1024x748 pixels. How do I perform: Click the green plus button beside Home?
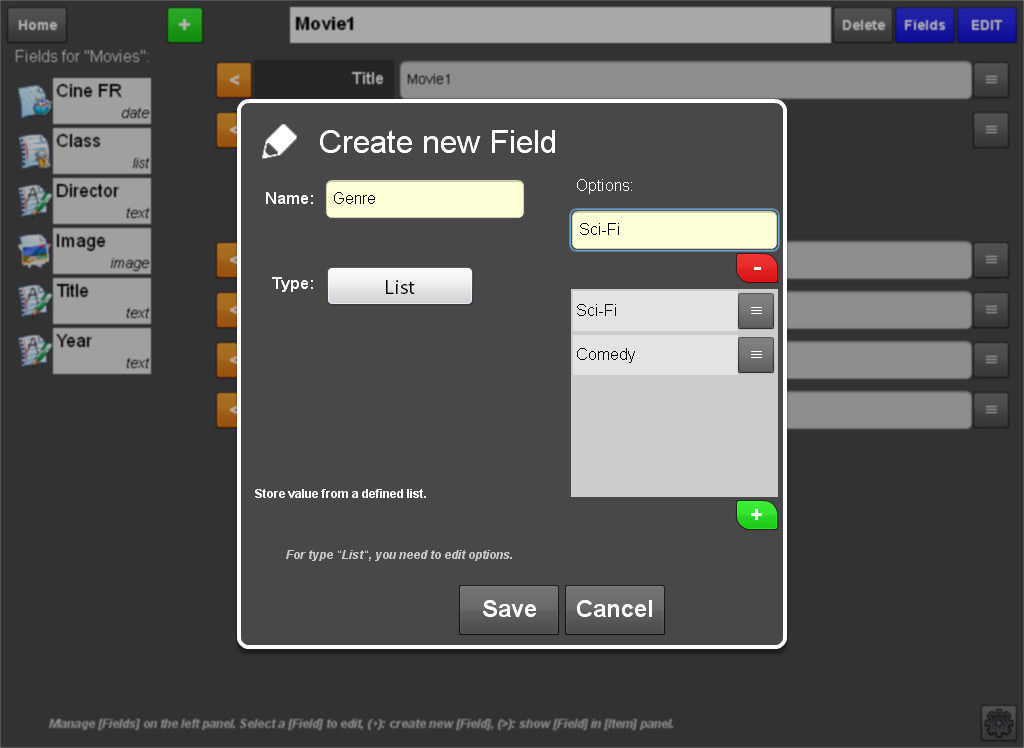click(x=185, y=25)
